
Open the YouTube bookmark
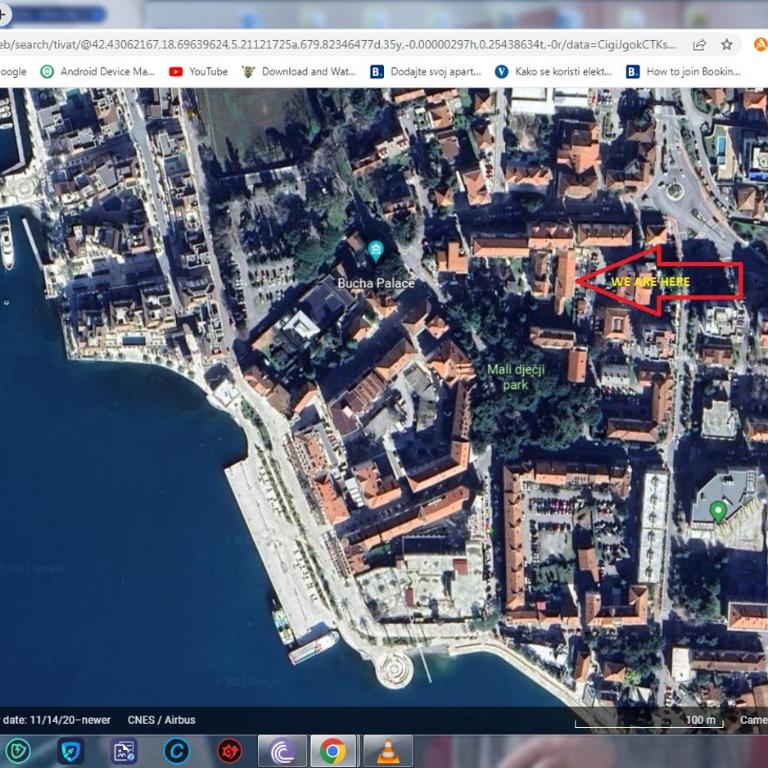(x=198, y=72)
